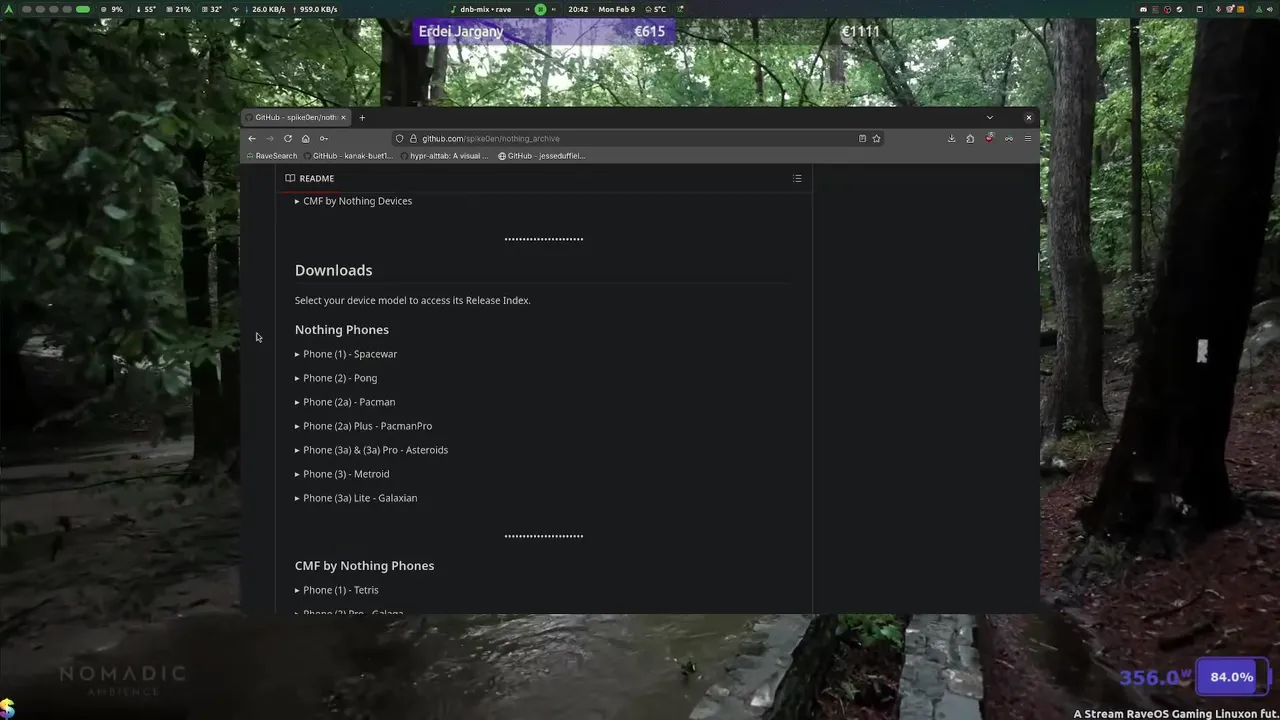
Task: Expand Phone (3a) & (3a) Pro - Asteroids
Action: coord(371,450)
